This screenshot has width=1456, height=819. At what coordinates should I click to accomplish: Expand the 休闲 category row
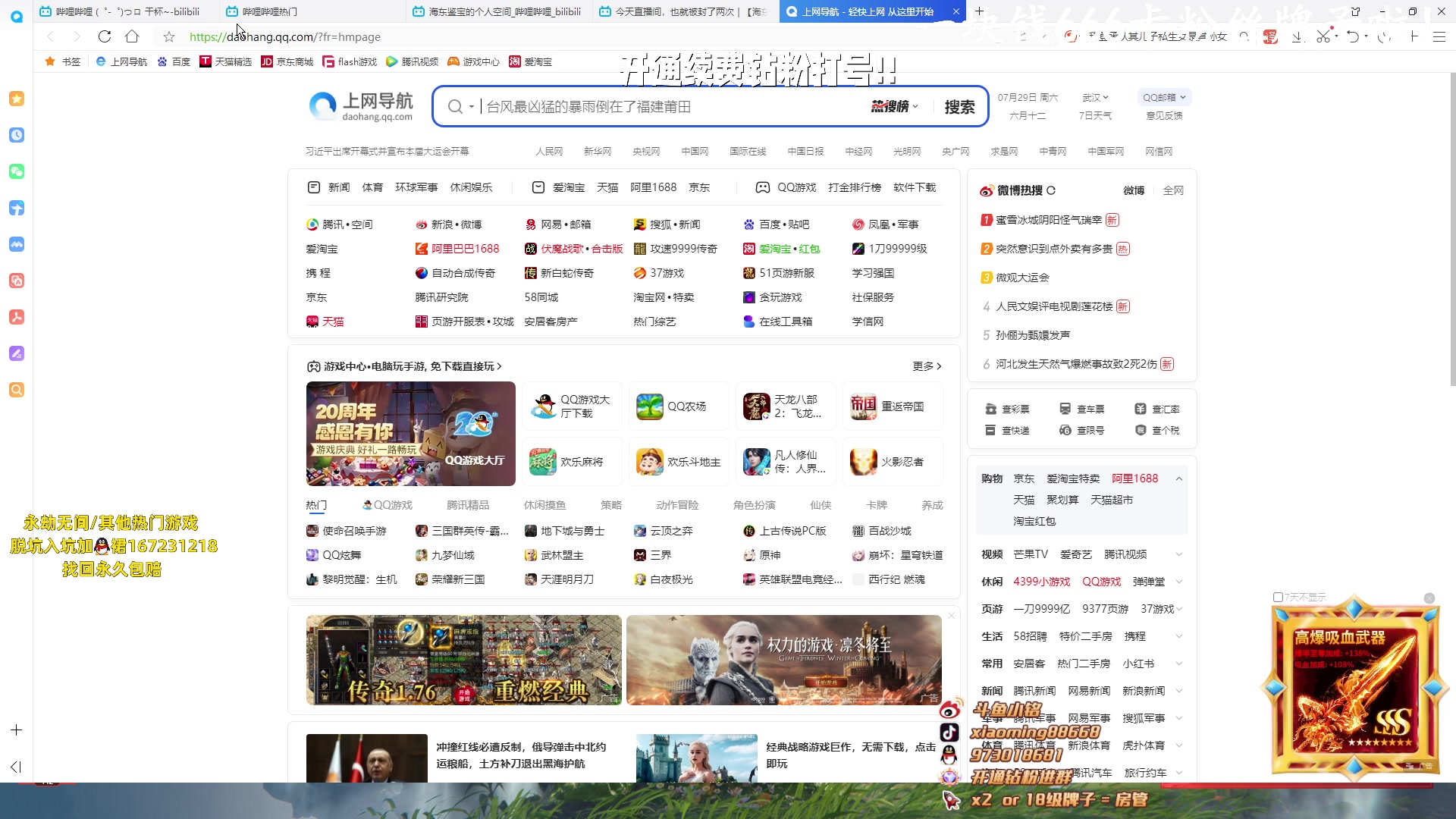1179,582
